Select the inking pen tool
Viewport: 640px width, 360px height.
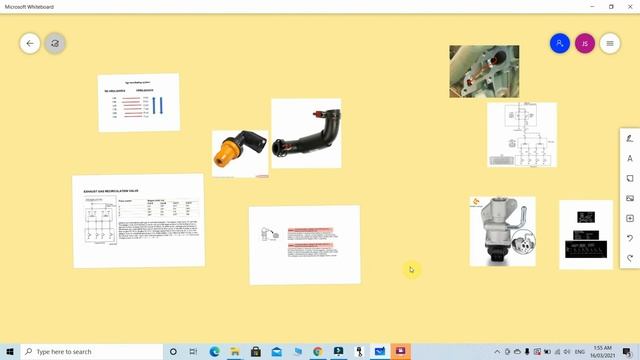630,139
